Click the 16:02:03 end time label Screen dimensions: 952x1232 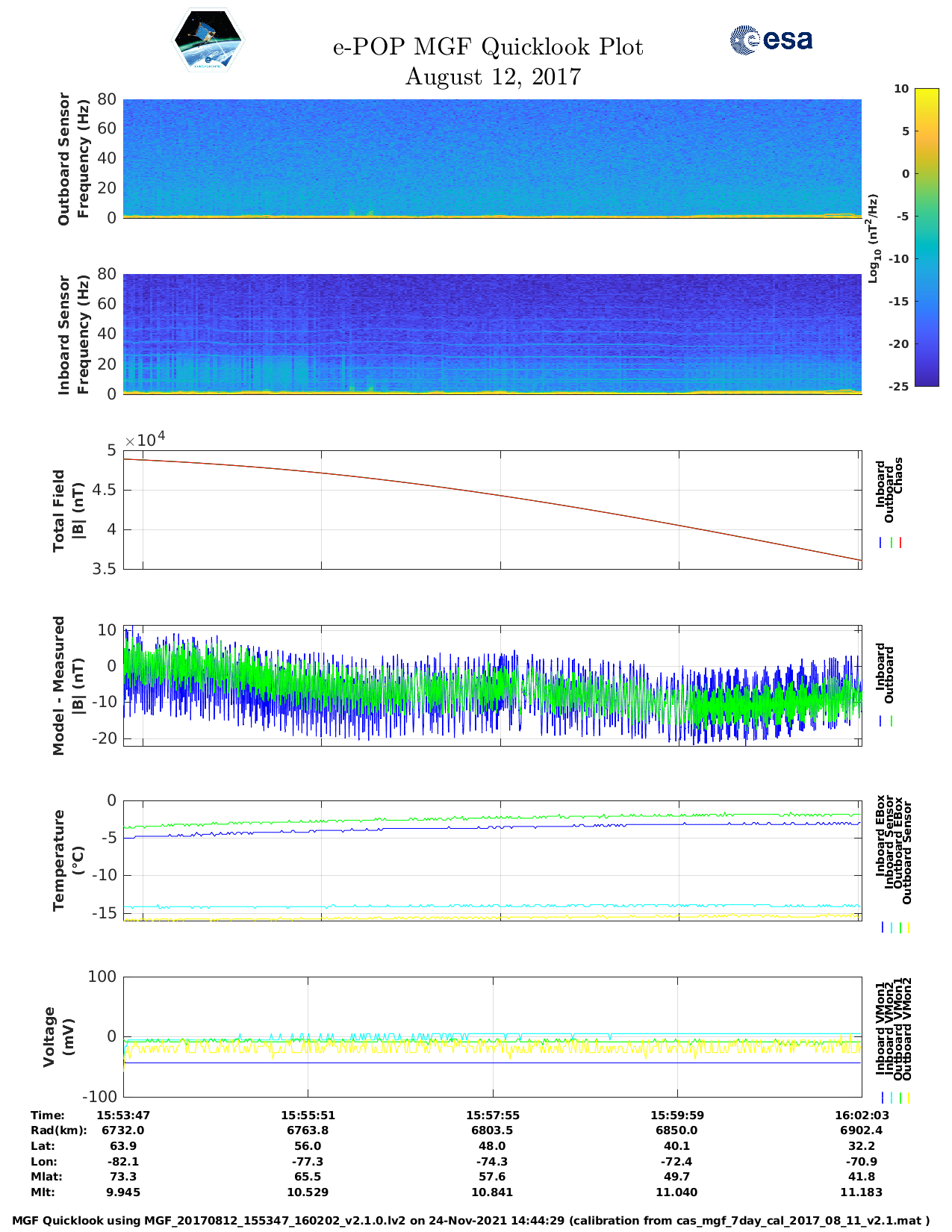coord(861,1115)
